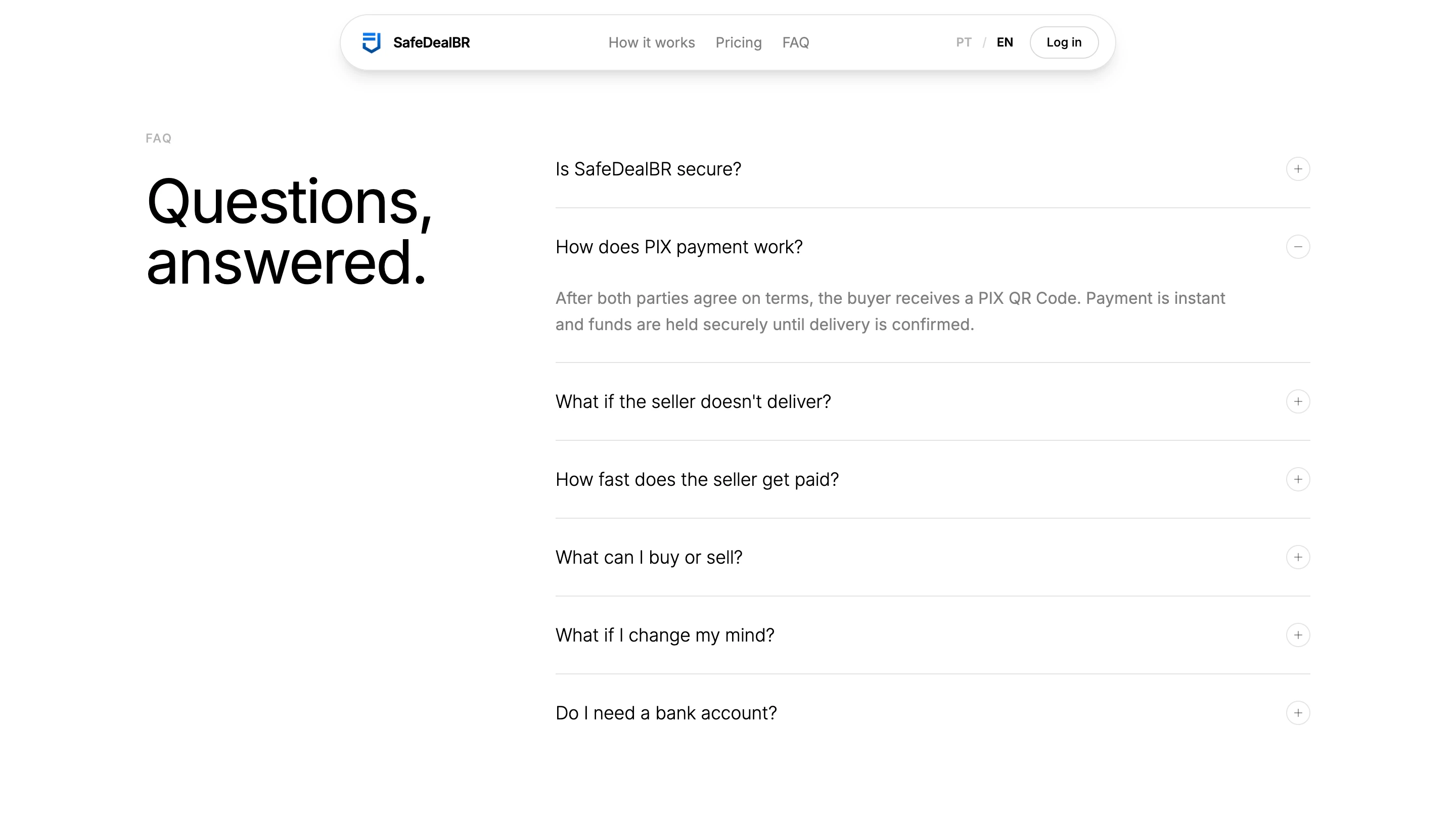
Task: Click plus icon for What can I buy or sell
Action: click(1297, 557)
